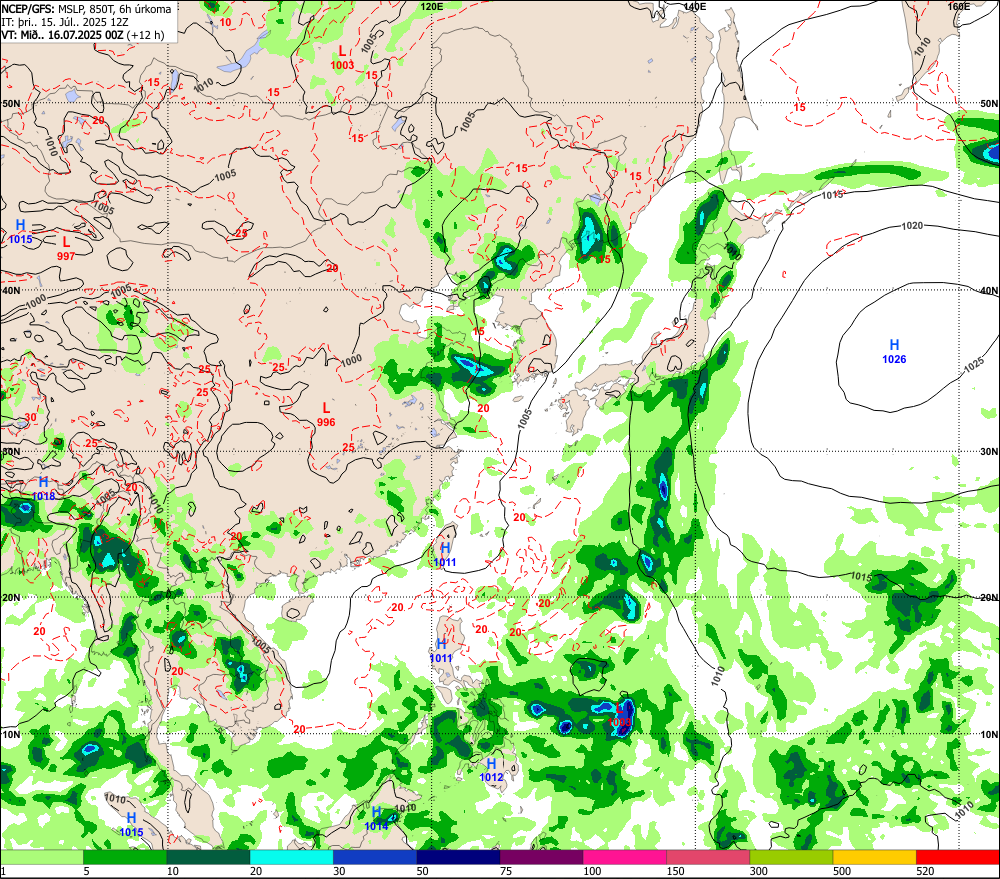Click the H 1011 marker over Luzon
Screen dimensions: 1000x879
click(441, 651)
